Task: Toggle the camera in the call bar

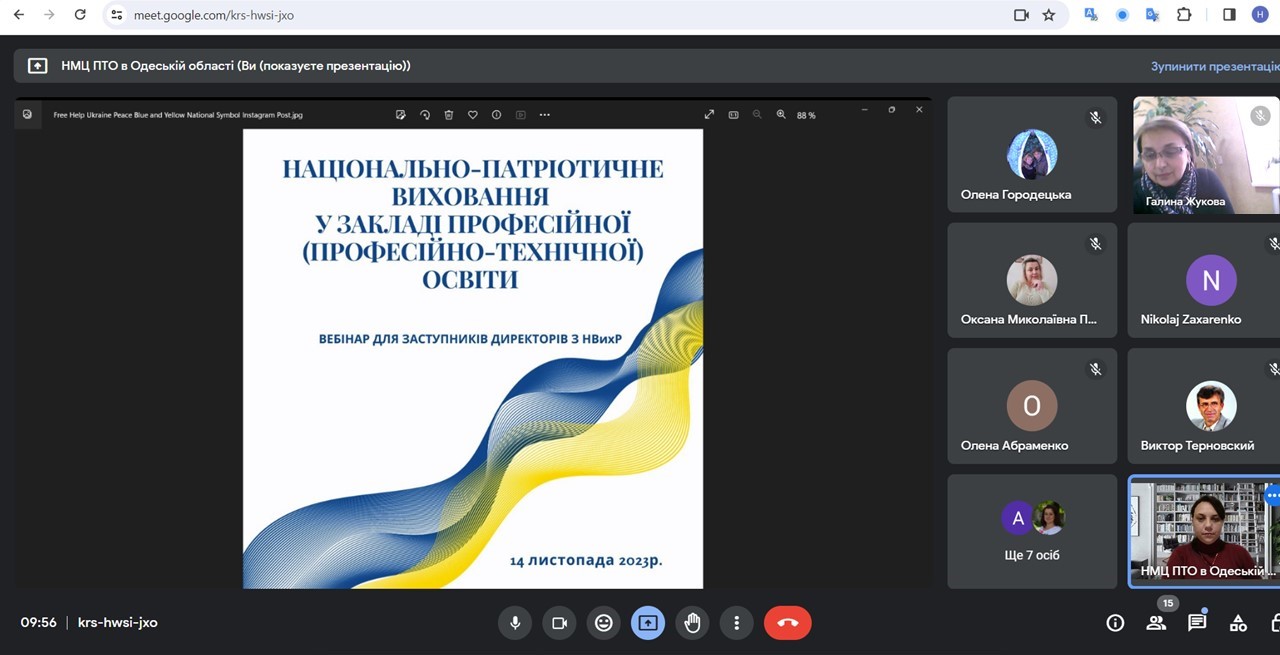Action: (x=559, y=623)
